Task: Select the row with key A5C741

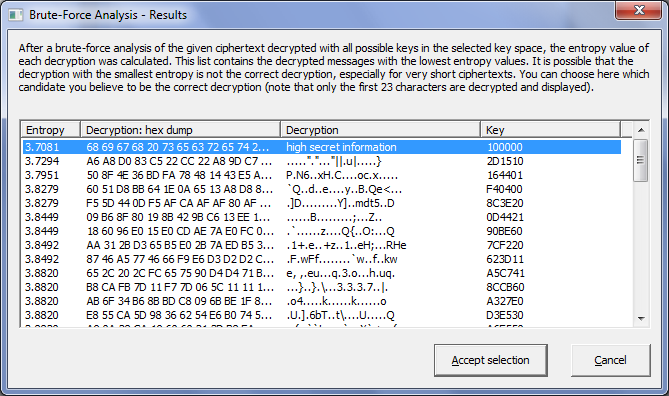Action: [322, 273]
